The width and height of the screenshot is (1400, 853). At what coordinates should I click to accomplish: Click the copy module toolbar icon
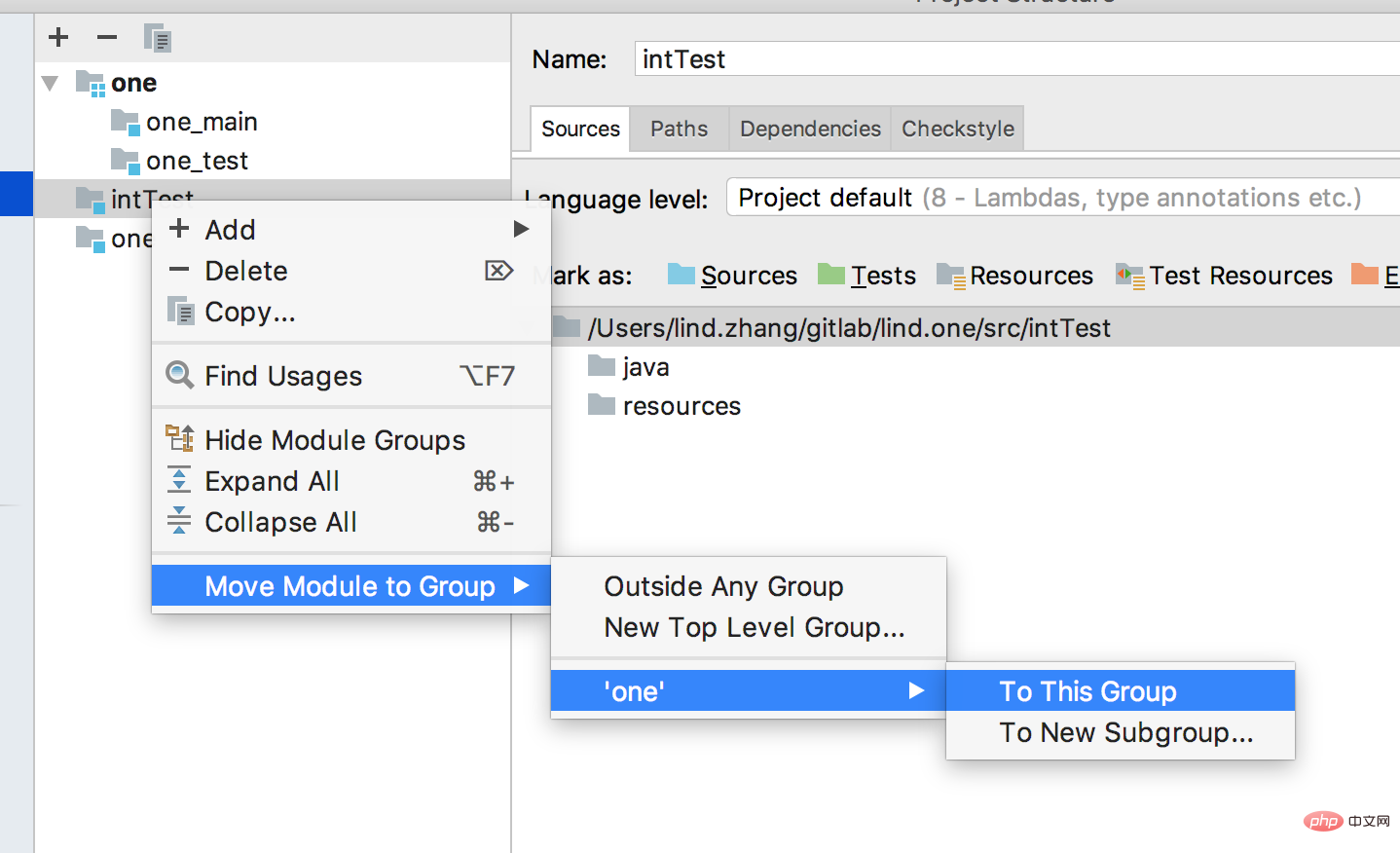click(157, 38)
